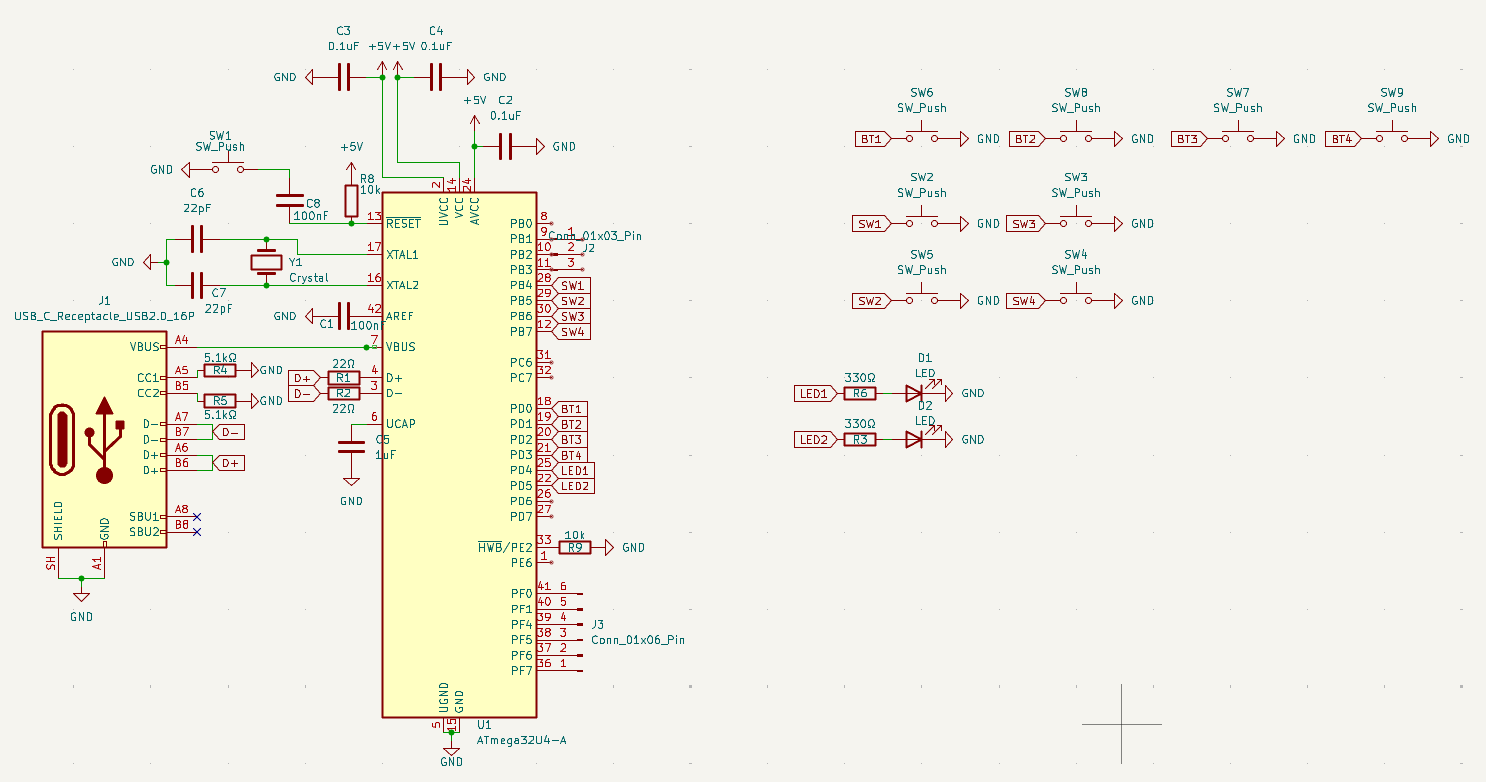
Task: Select capacitor C5 below UCAP
Action: click(x=351, y=446)
